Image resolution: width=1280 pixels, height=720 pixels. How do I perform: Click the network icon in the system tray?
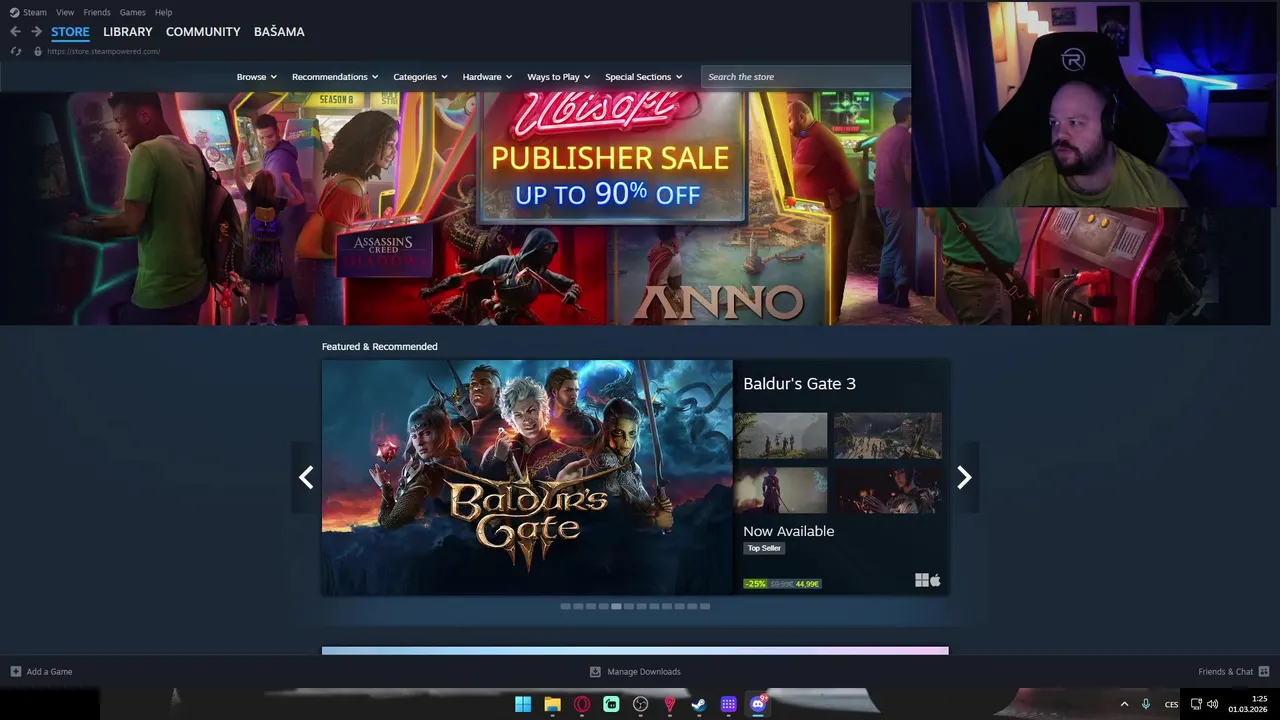coord(1196,704)
